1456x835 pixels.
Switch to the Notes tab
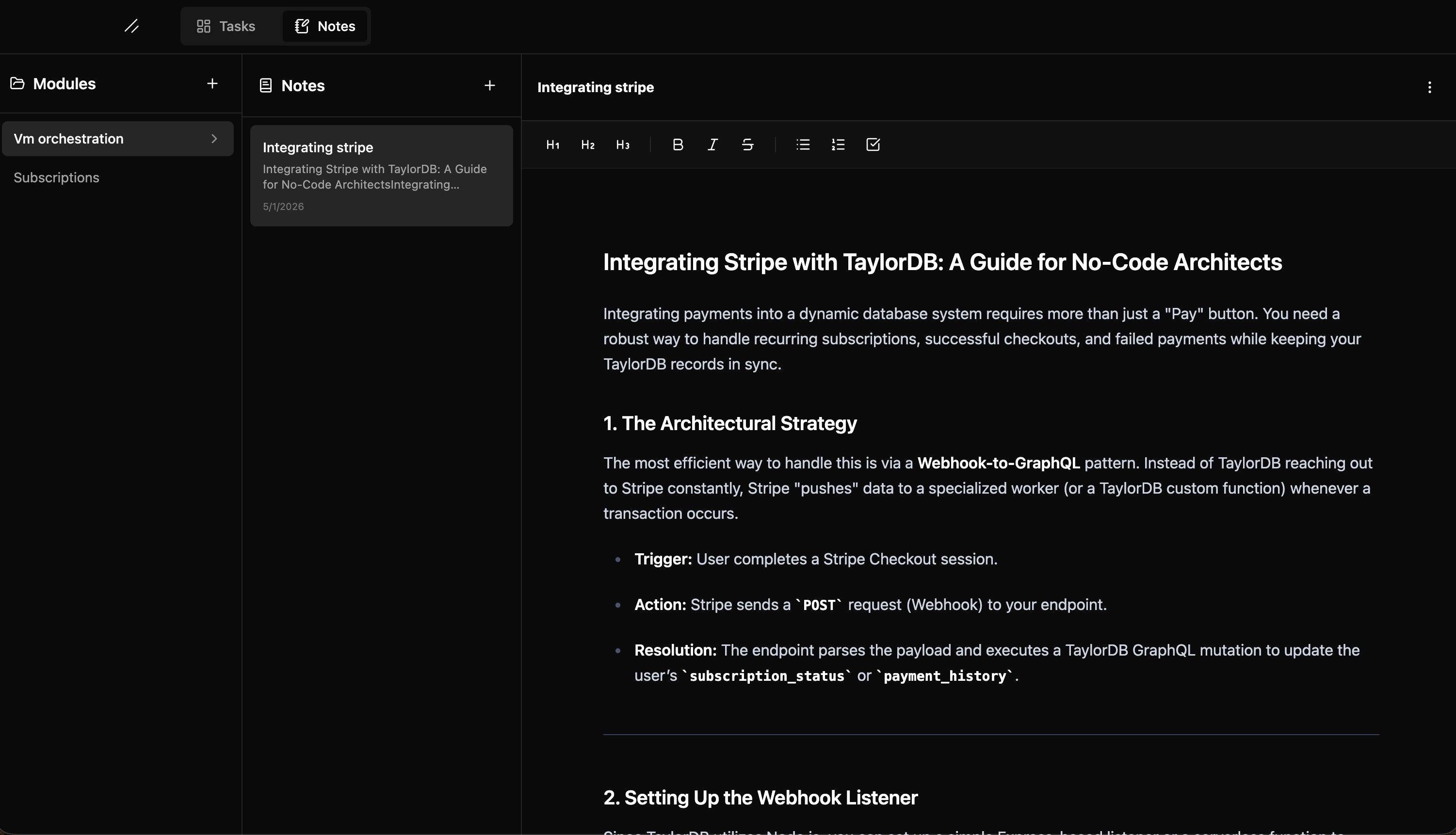pos(324,26)
